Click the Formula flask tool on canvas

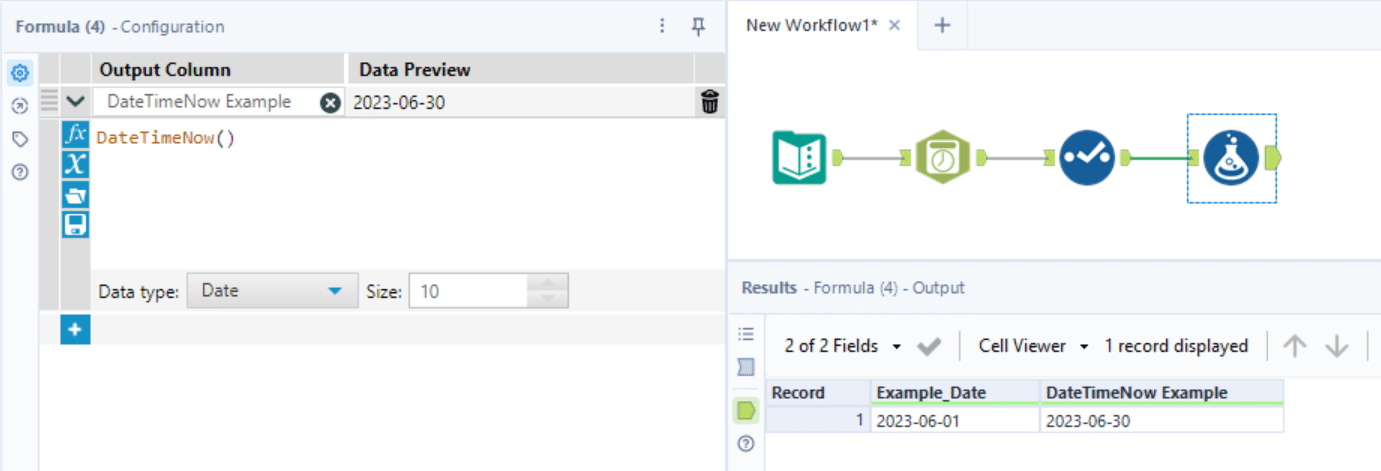click(1231, 157)
